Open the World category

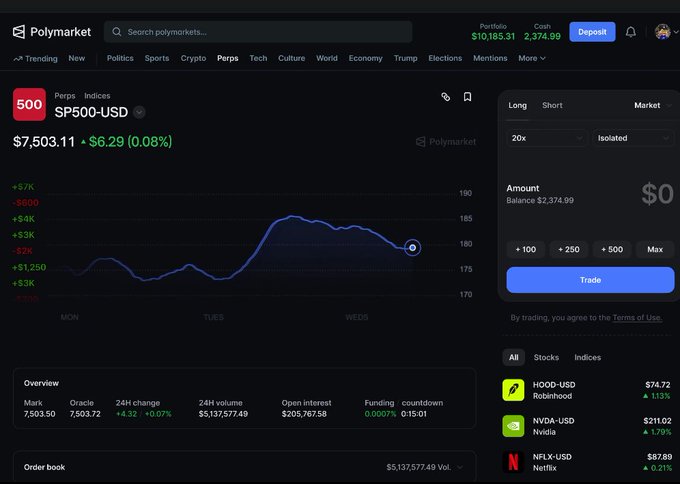pos(327,58)
